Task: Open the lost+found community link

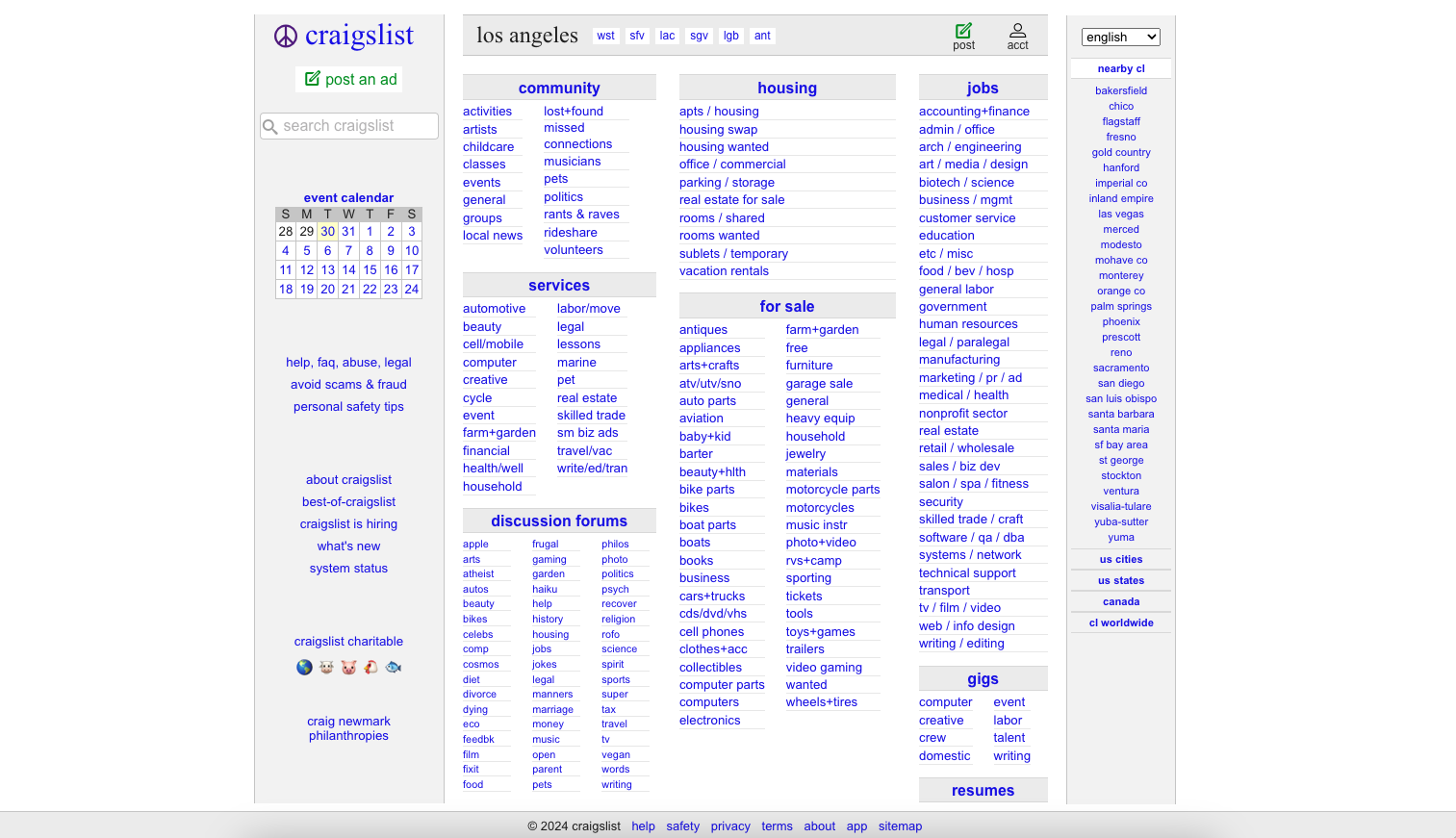Action: click(x=574, y=112)
